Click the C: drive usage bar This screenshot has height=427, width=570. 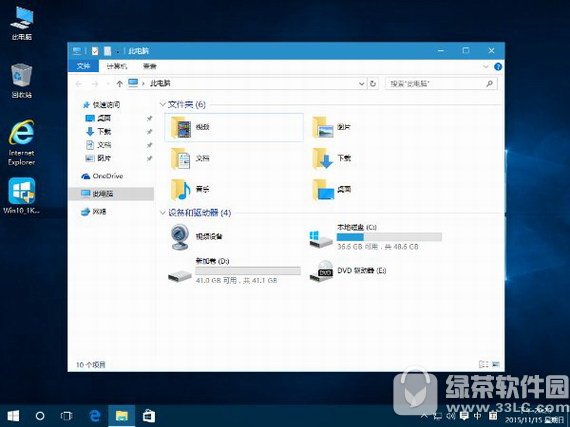click(x=389, y=237)
